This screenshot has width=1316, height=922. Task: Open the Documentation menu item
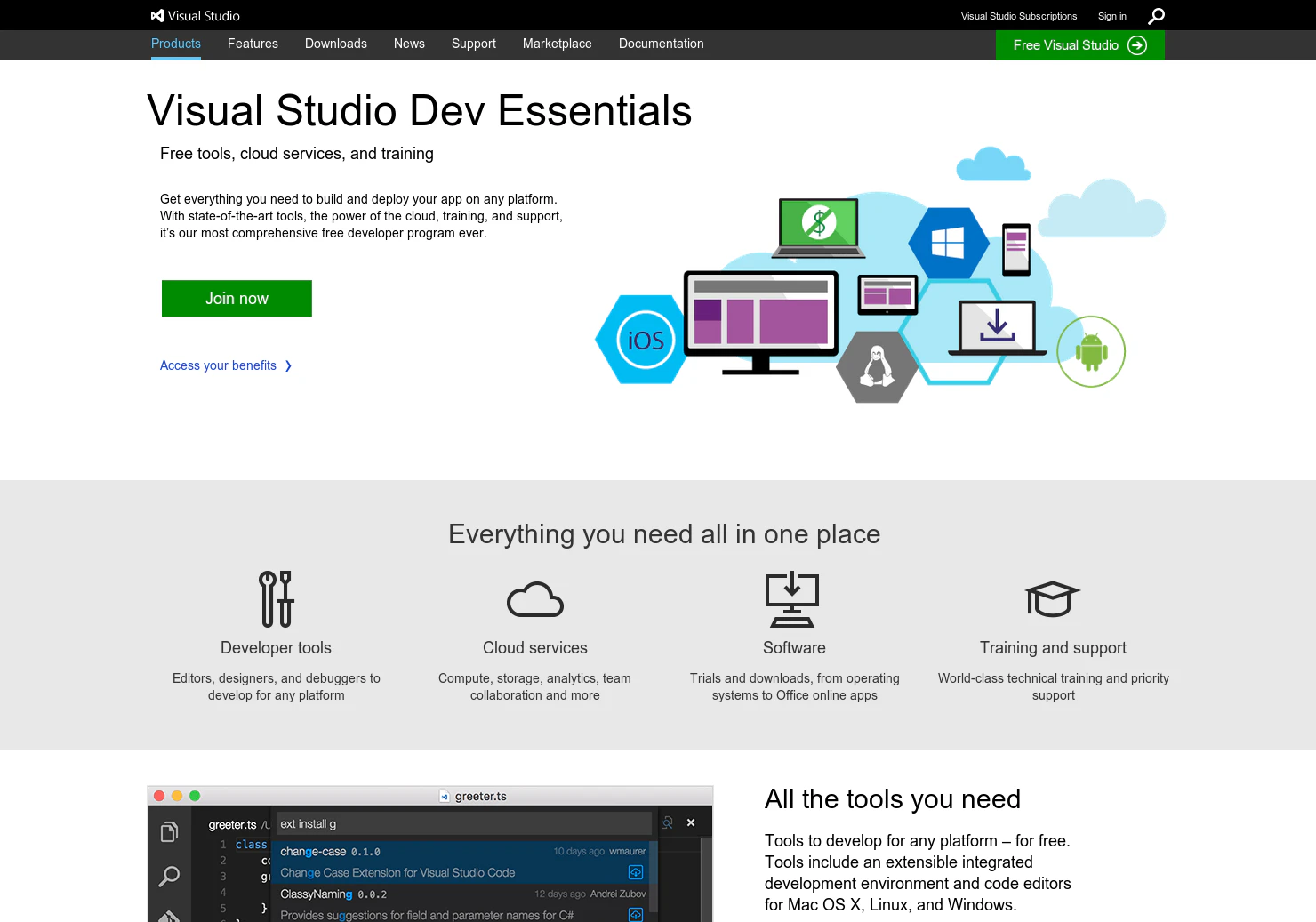662,44
